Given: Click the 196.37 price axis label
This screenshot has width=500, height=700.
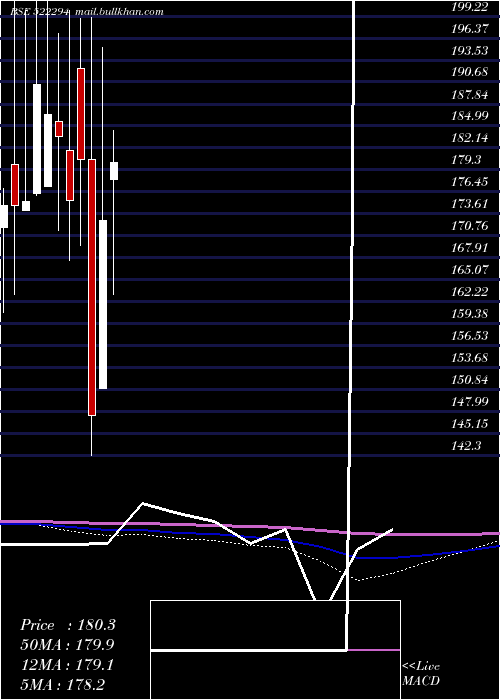Looking at the screenshot, I should 470,29.
